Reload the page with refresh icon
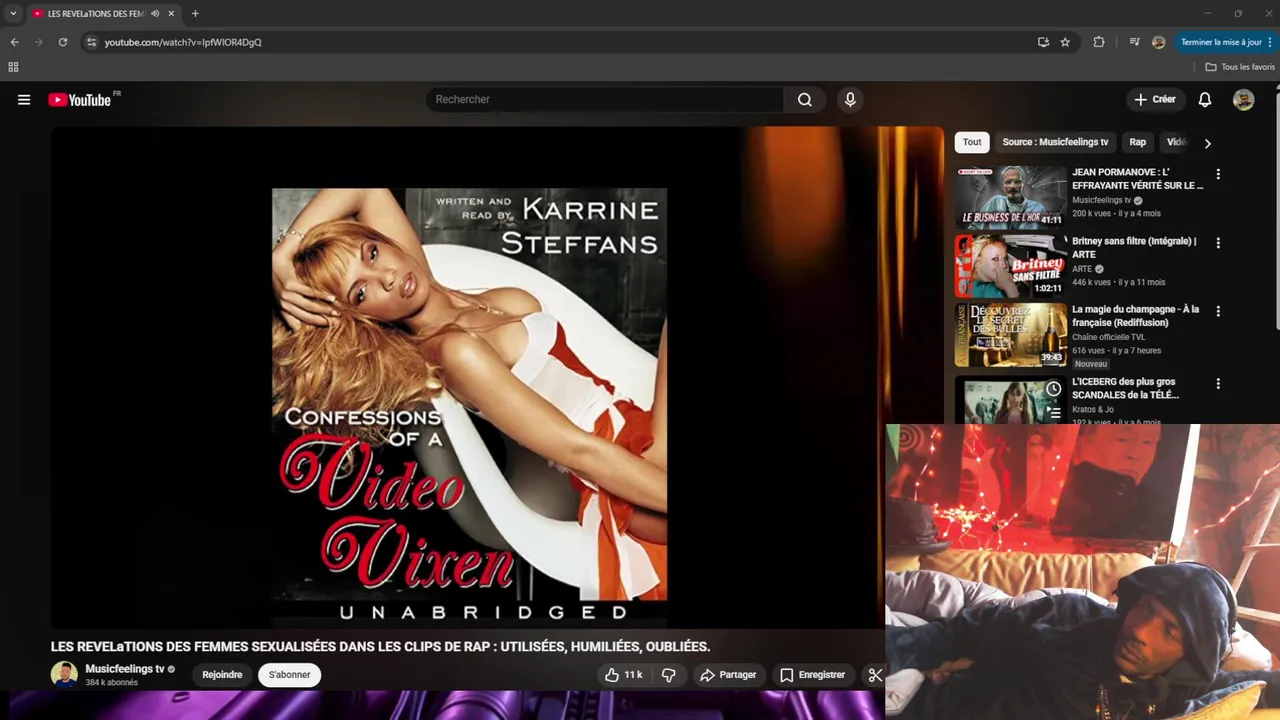 point(62,42)
